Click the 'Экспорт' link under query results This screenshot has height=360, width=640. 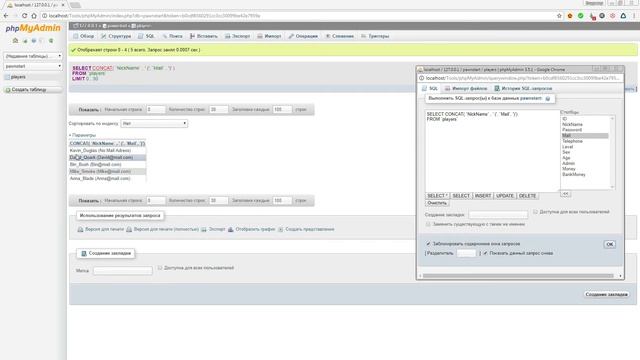217,229
